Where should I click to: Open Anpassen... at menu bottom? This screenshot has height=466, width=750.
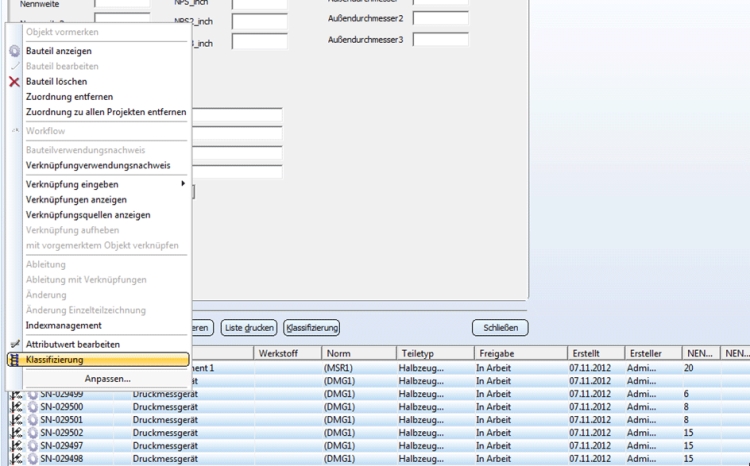coord(108,379)
